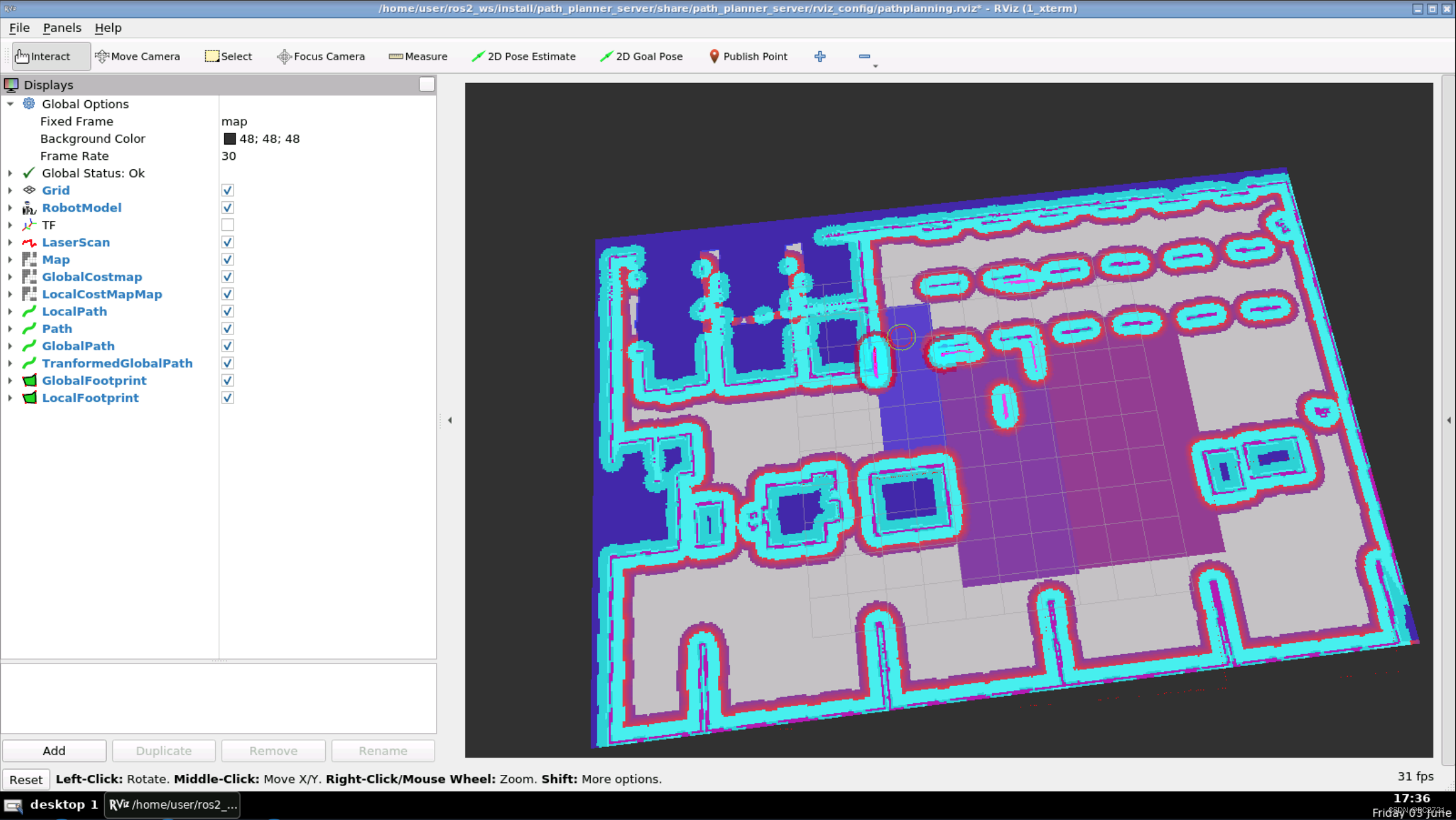Disable the LaserScan display
Viewport: 1456px width, 820px height.
228,242
